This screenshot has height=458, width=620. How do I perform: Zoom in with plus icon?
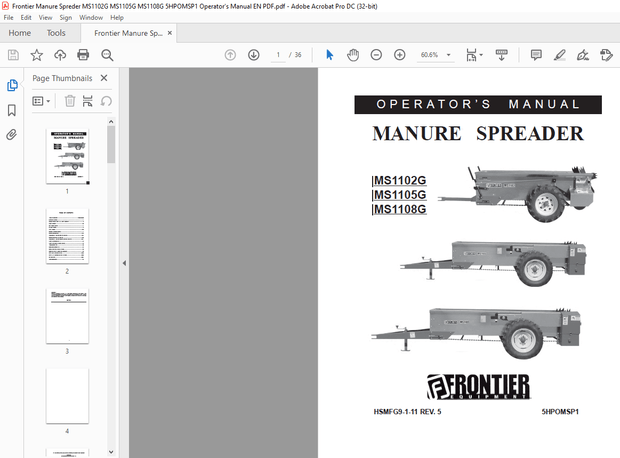(x=400, y=55)
